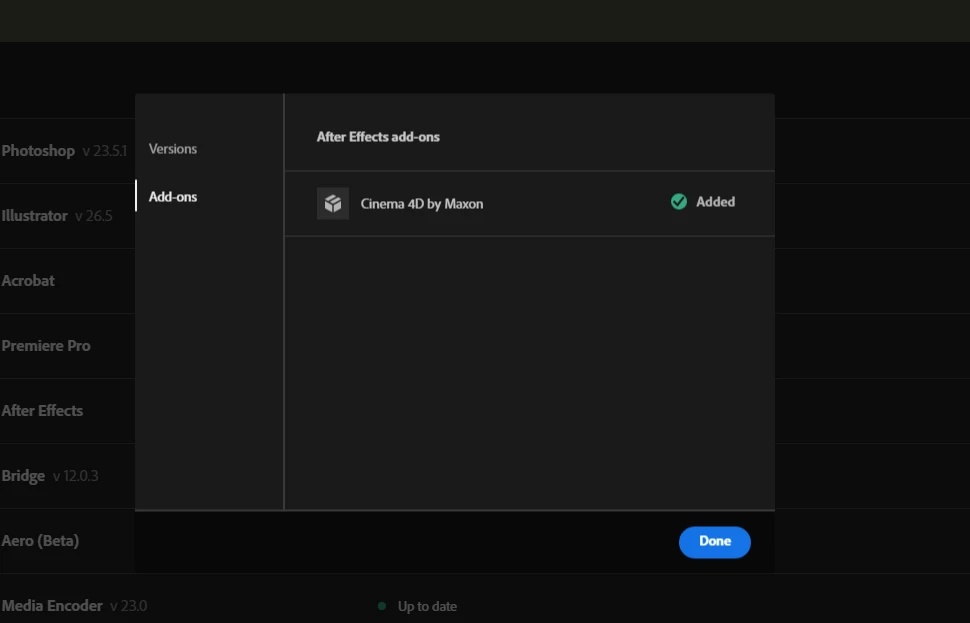The height and width of the screenshot is (623, 970).
Task: Select Aero (Beta) in the background list
Action: pyautogui.click(x=40, y=541)
